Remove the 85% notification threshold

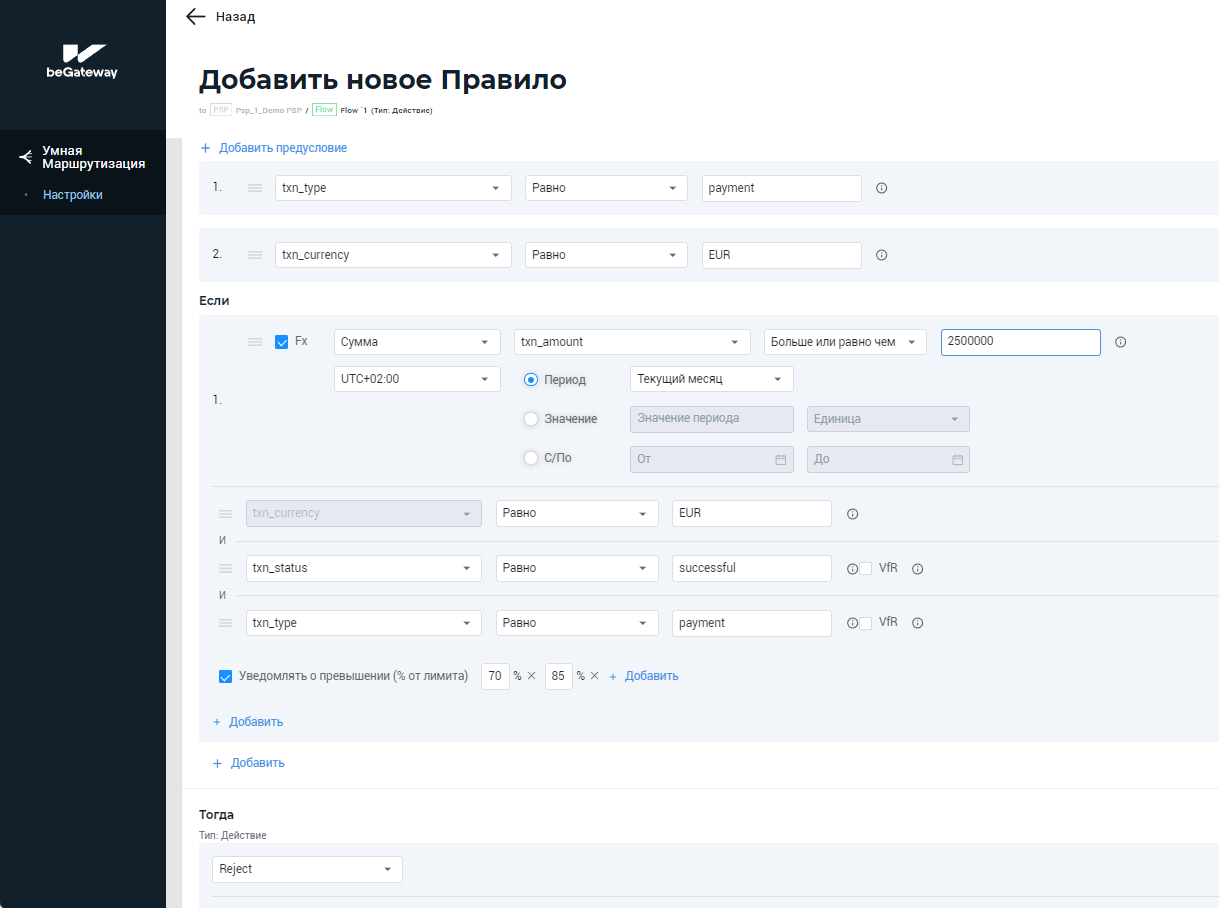(x=594, y=676)
